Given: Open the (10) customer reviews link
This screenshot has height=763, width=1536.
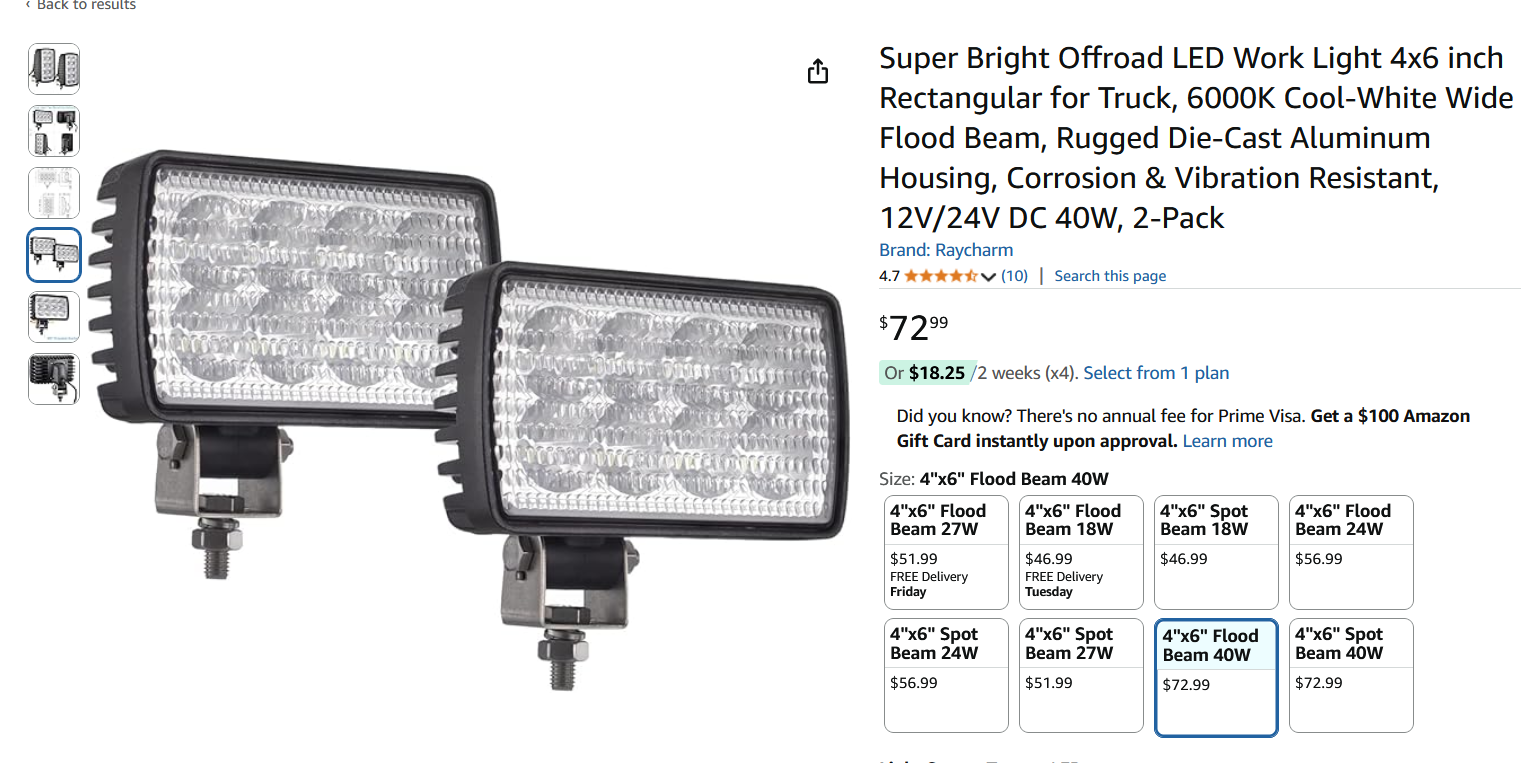Looking at the screenshot, I should pyautogui.click(x=1014, y=276).
